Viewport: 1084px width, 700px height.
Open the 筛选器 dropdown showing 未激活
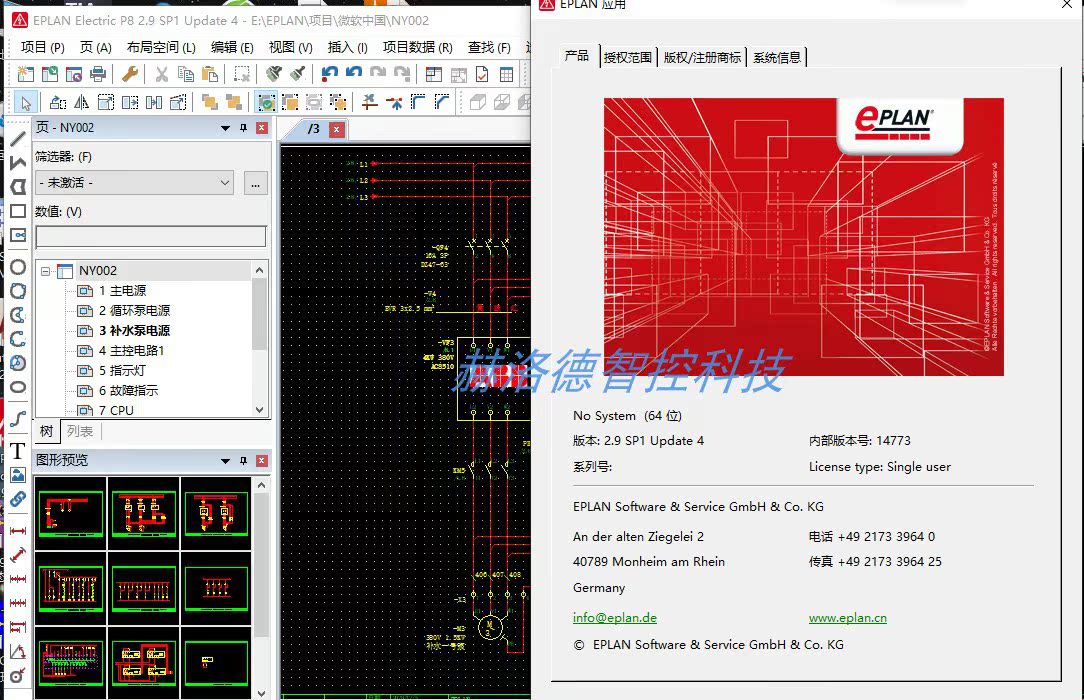pos(135,183)
